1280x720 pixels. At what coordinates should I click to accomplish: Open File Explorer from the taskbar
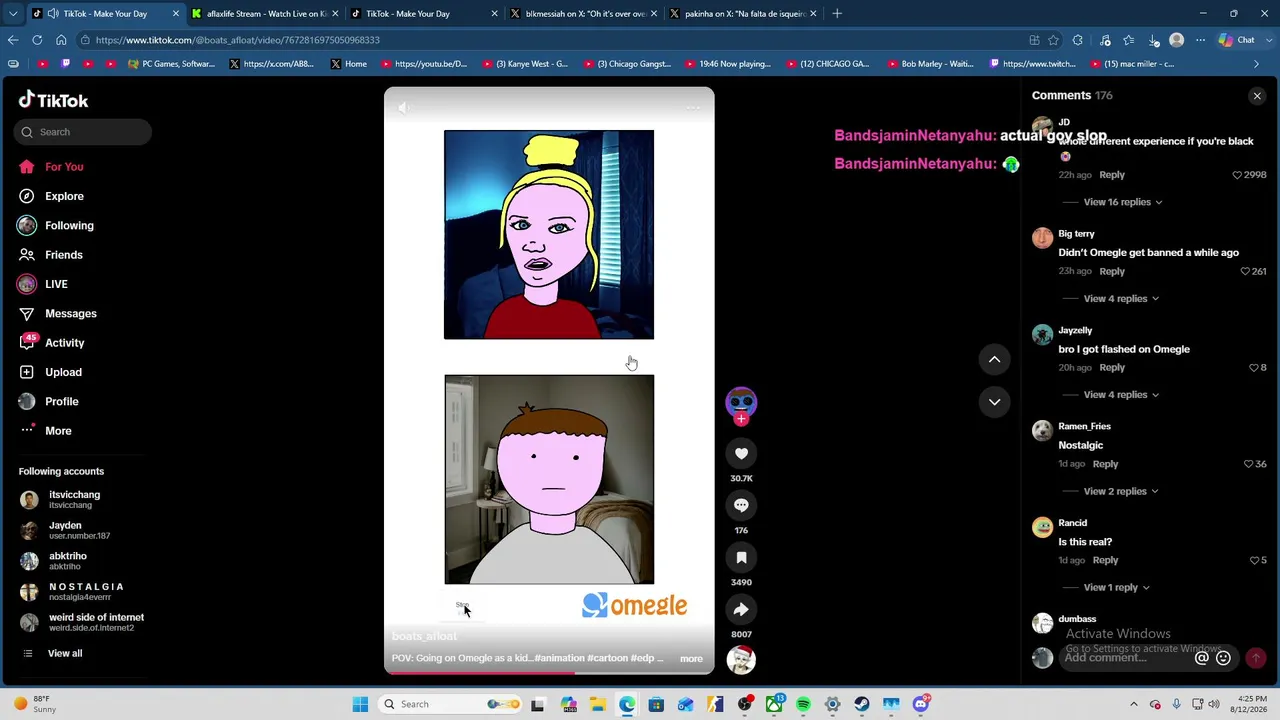click(598, 704)
